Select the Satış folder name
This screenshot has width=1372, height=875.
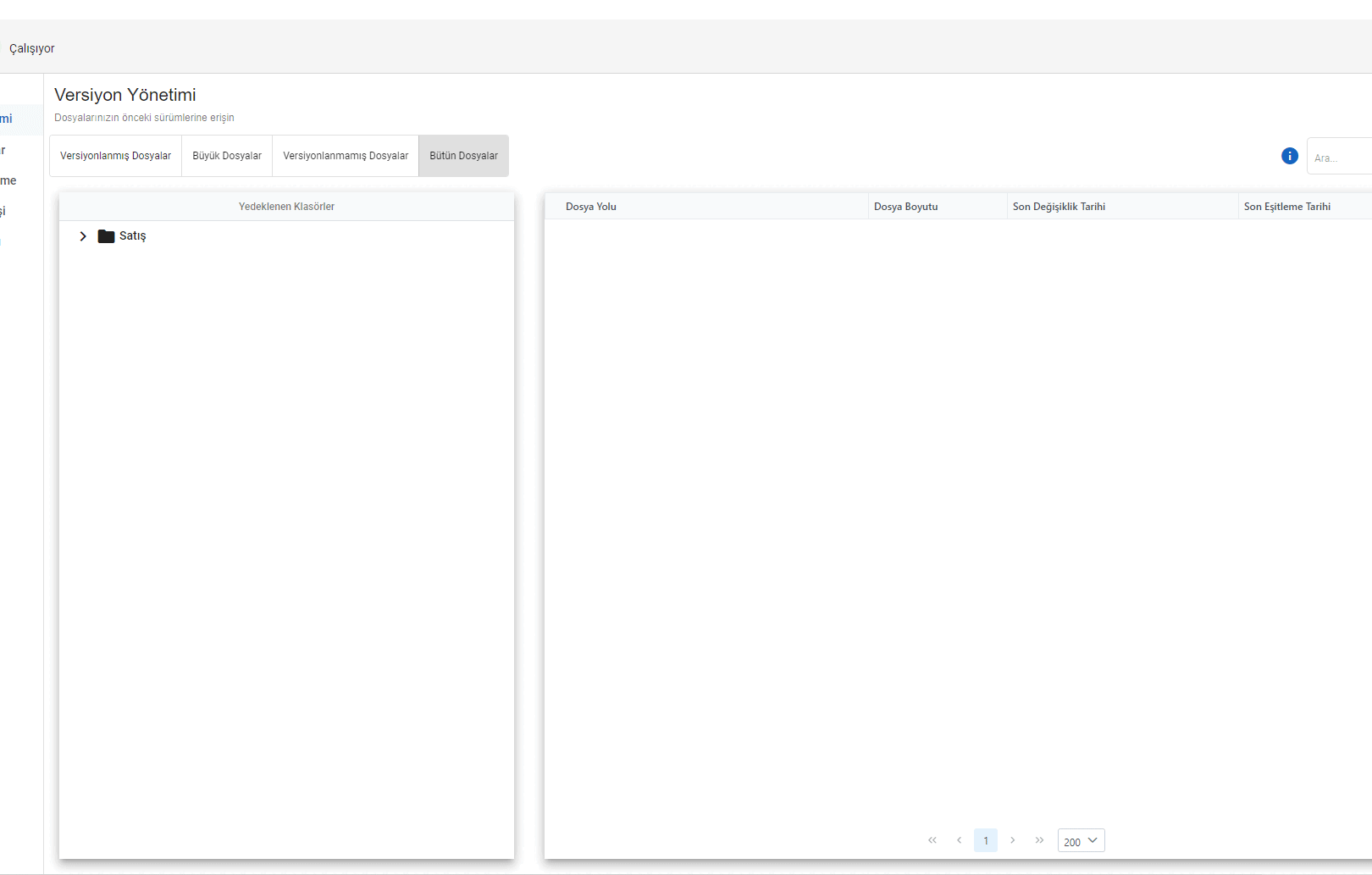(x=133, y=236)
